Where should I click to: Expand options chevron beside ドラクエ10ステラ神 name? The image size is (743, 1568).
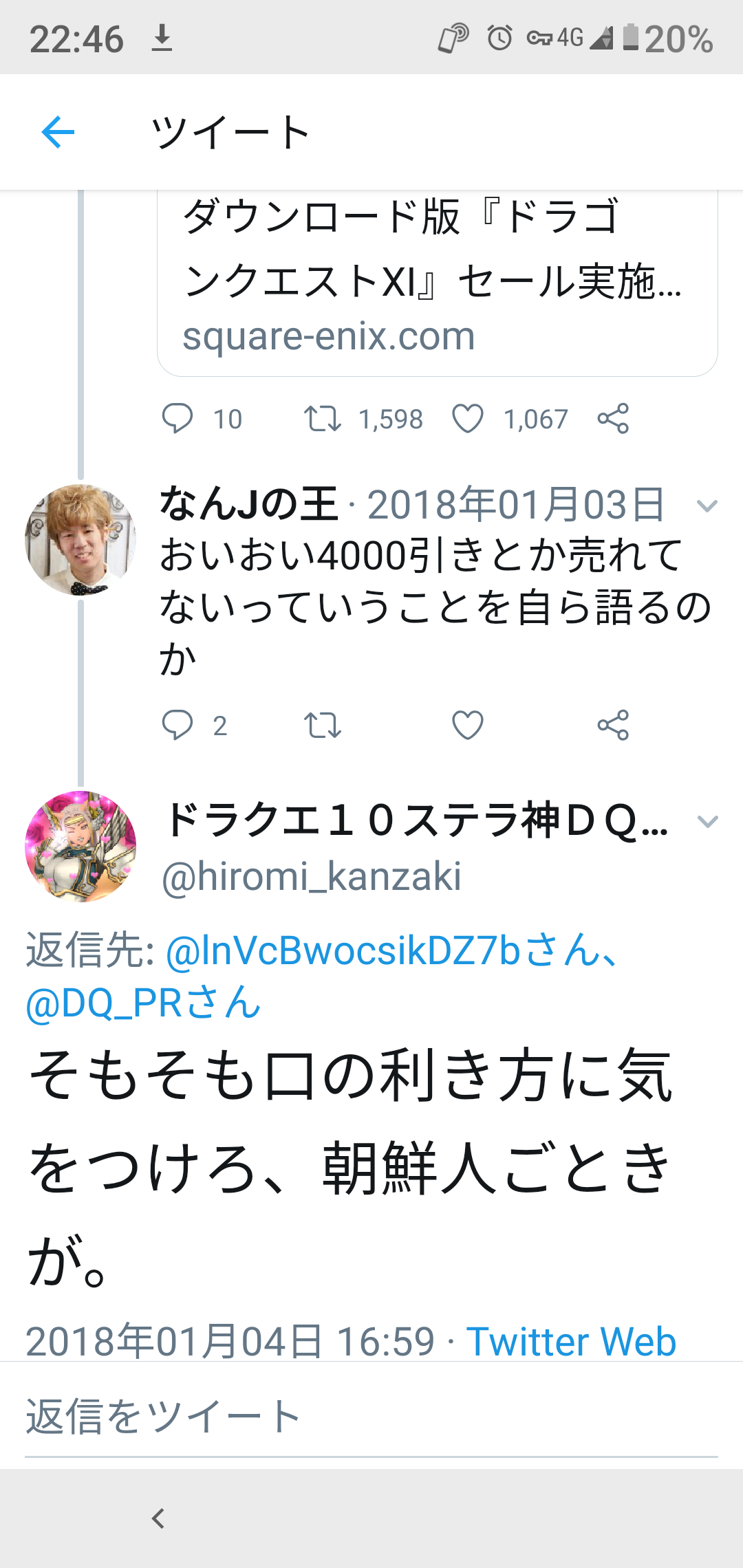coord(707,822)
